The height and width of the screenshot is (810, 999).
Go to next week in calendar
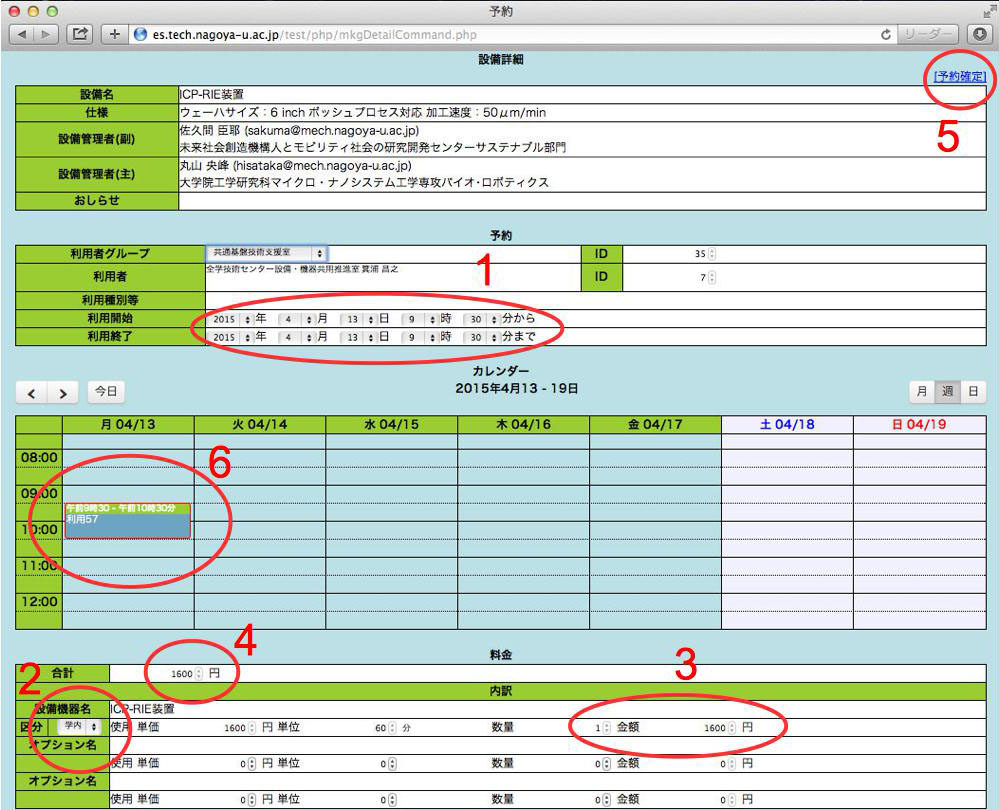click(x=62, y=393)
